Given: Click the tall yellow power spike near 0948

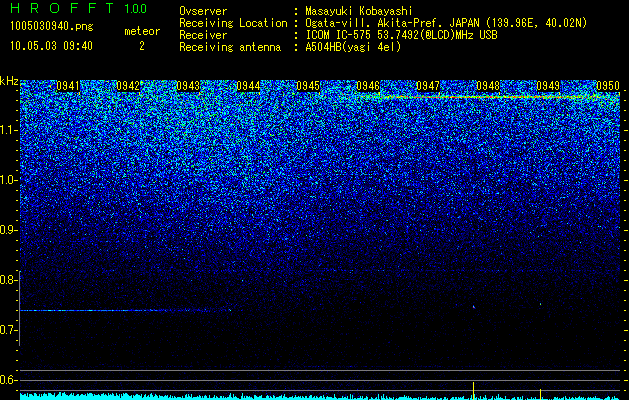Looking at the screenshot, I should click(474, 391).
